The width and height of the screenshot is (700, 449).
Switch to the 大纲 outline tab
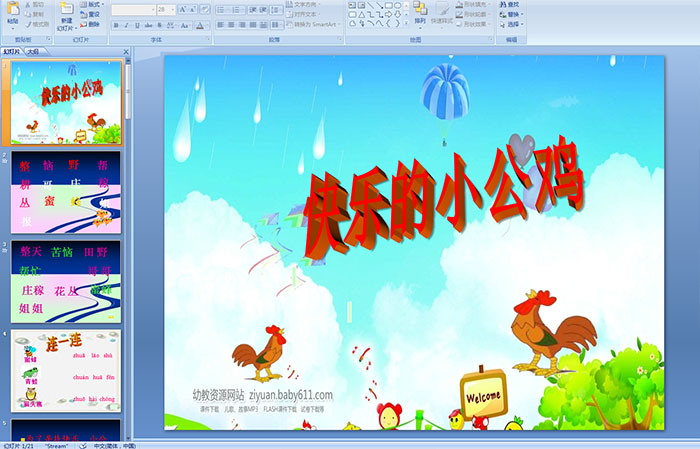pyautogui.click(x=33, y=52)
